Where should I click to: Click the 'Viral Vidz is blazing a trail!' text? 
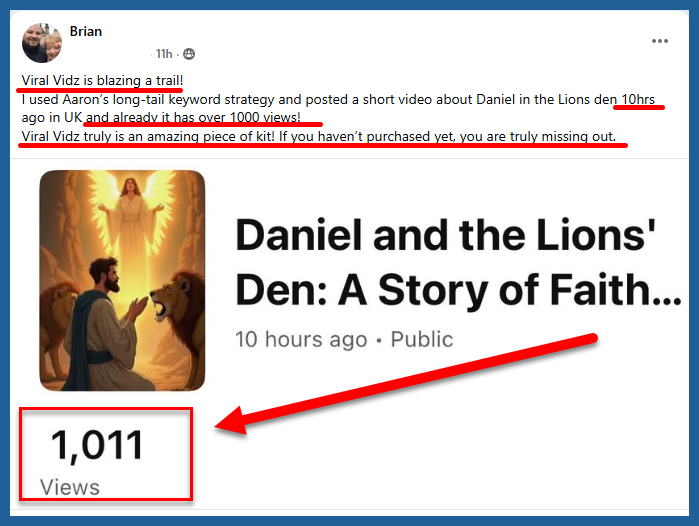coord(102,80)
